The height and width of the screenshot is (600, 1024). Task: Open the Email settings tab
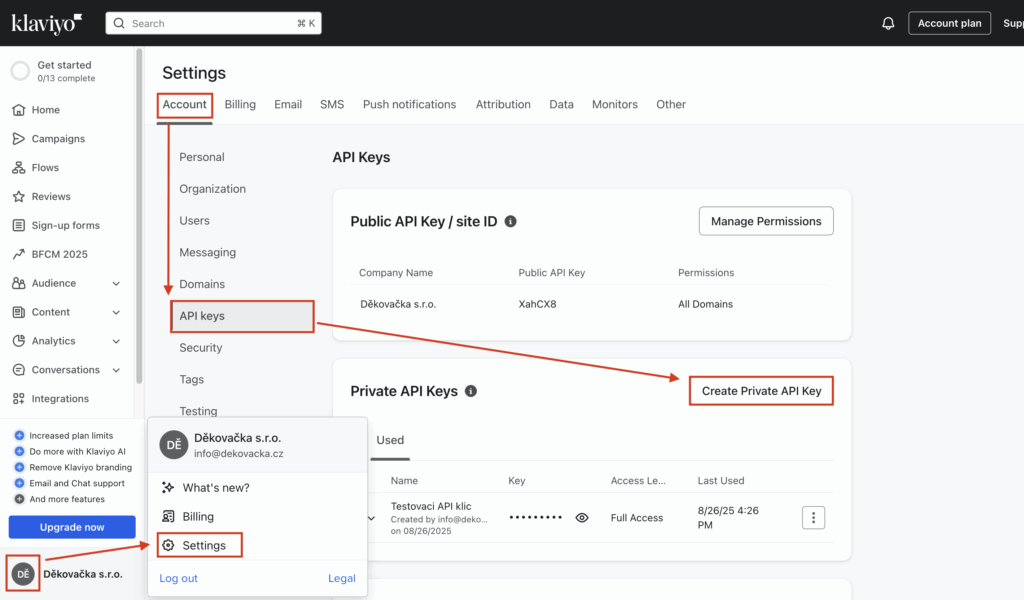[288, 104]
